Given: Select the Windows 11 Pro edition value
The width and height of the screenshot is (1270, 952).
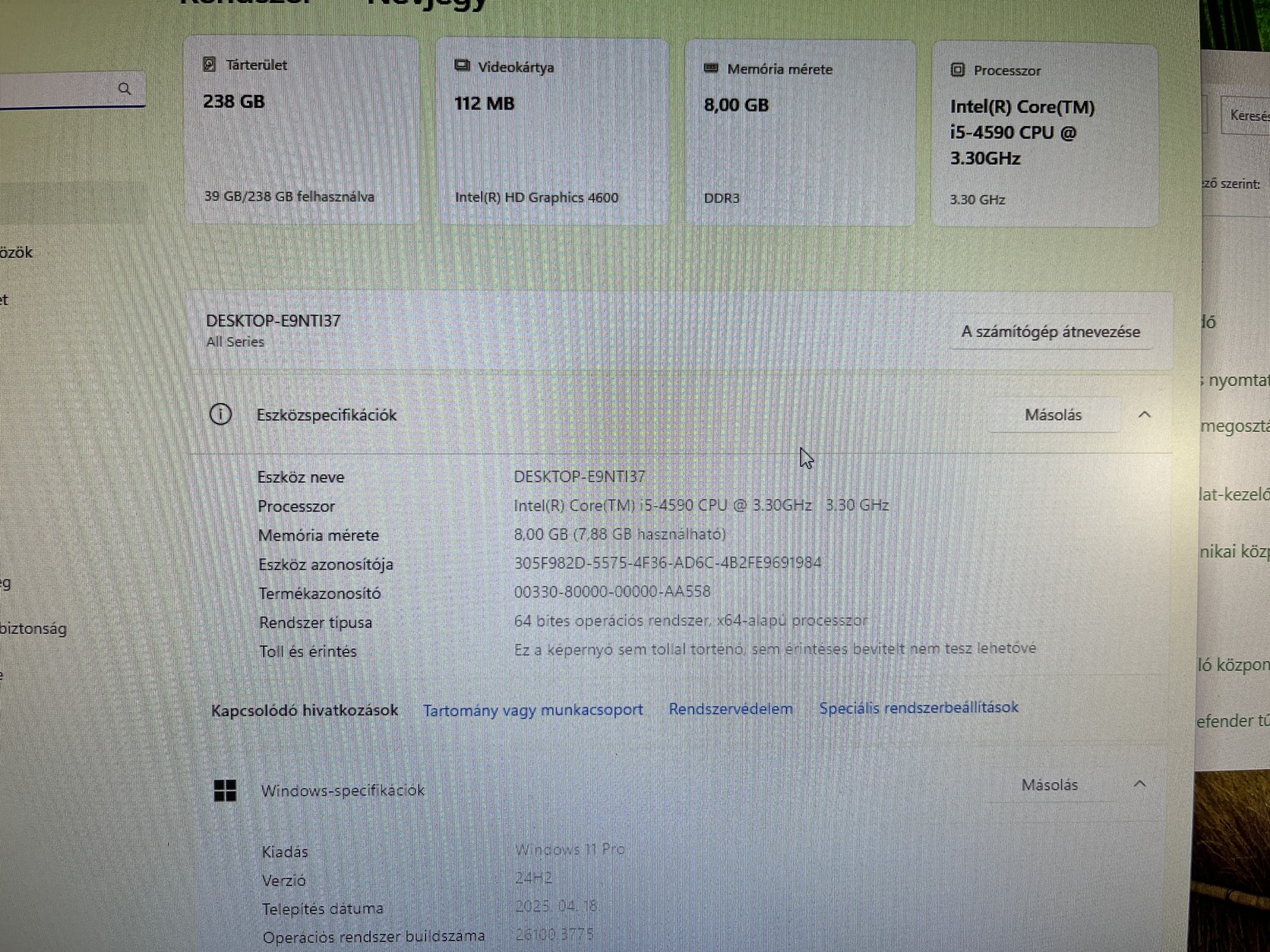Looking at the screenshot, I should coord(570,850).
